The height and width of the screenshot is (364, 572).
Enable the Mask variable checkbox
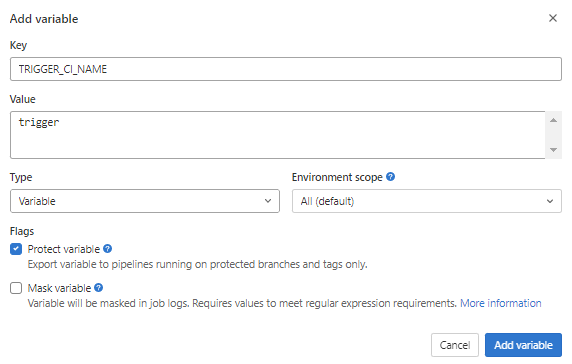point(16,288)
